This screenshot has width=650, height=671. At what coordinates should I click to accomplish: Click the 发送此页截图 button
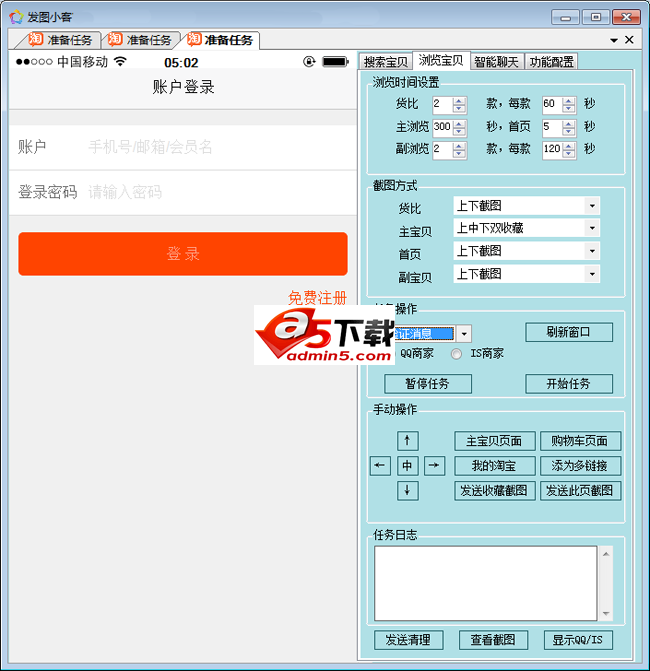click(580, 490)
